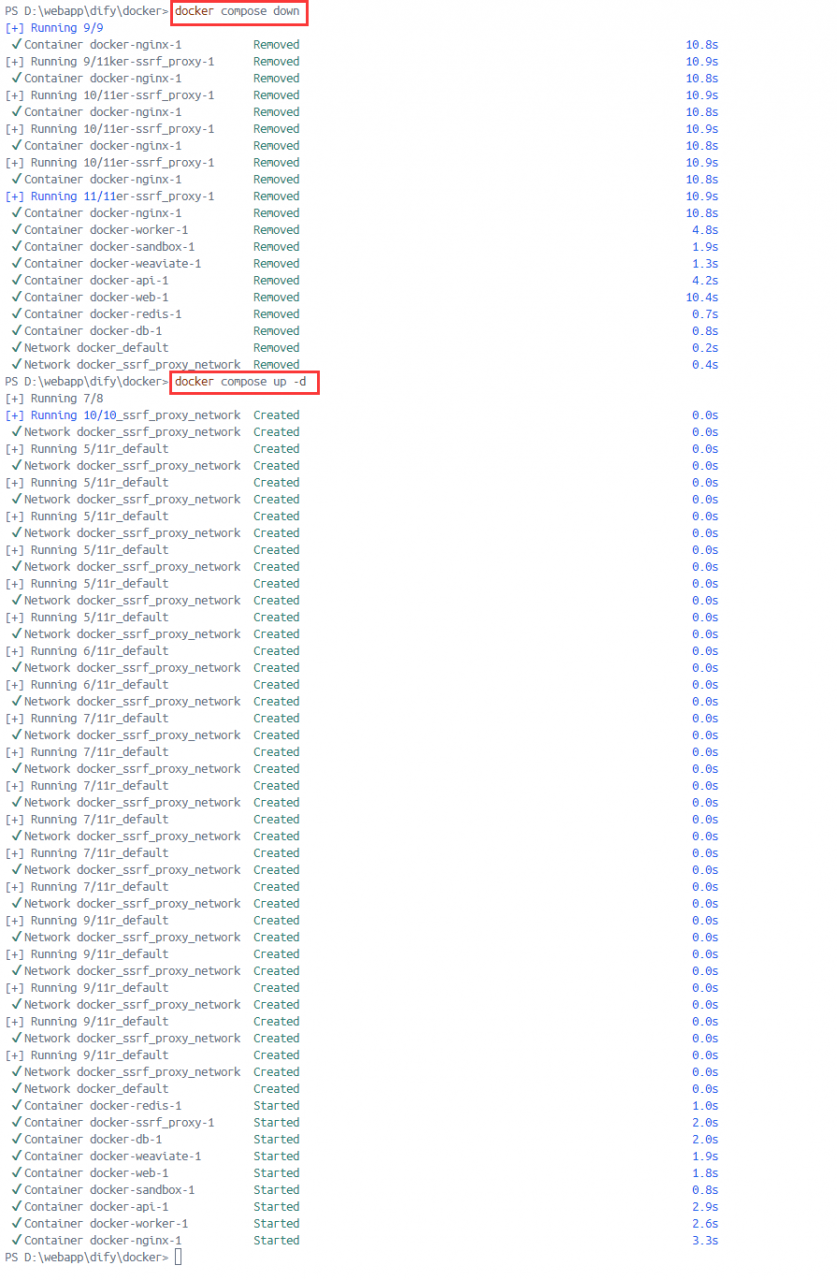Click the 3.3s duration for nginx Started
The width and height of the screenshot is (837, 1280).
coord(705,1240)
